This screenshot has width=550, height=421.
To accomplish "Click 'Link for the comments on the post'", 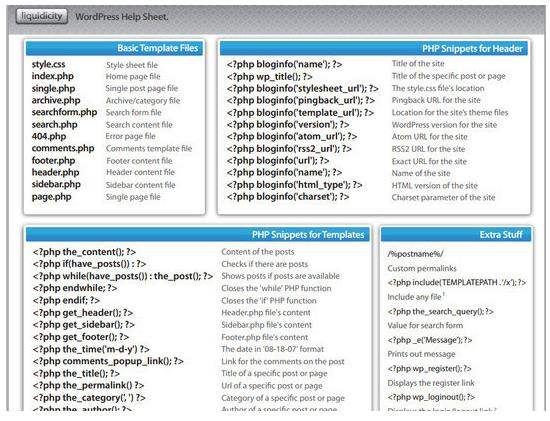I will 283,361.
